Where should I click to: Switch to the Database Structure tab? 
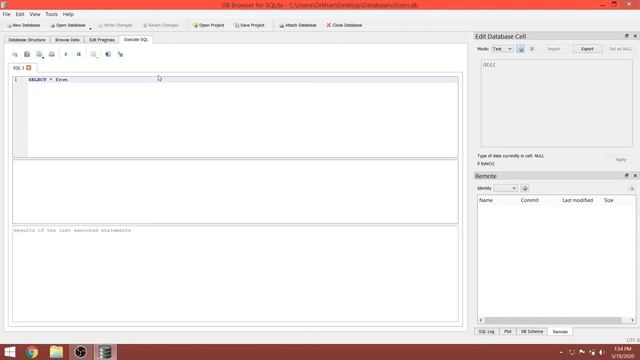(x=27, y=40)
